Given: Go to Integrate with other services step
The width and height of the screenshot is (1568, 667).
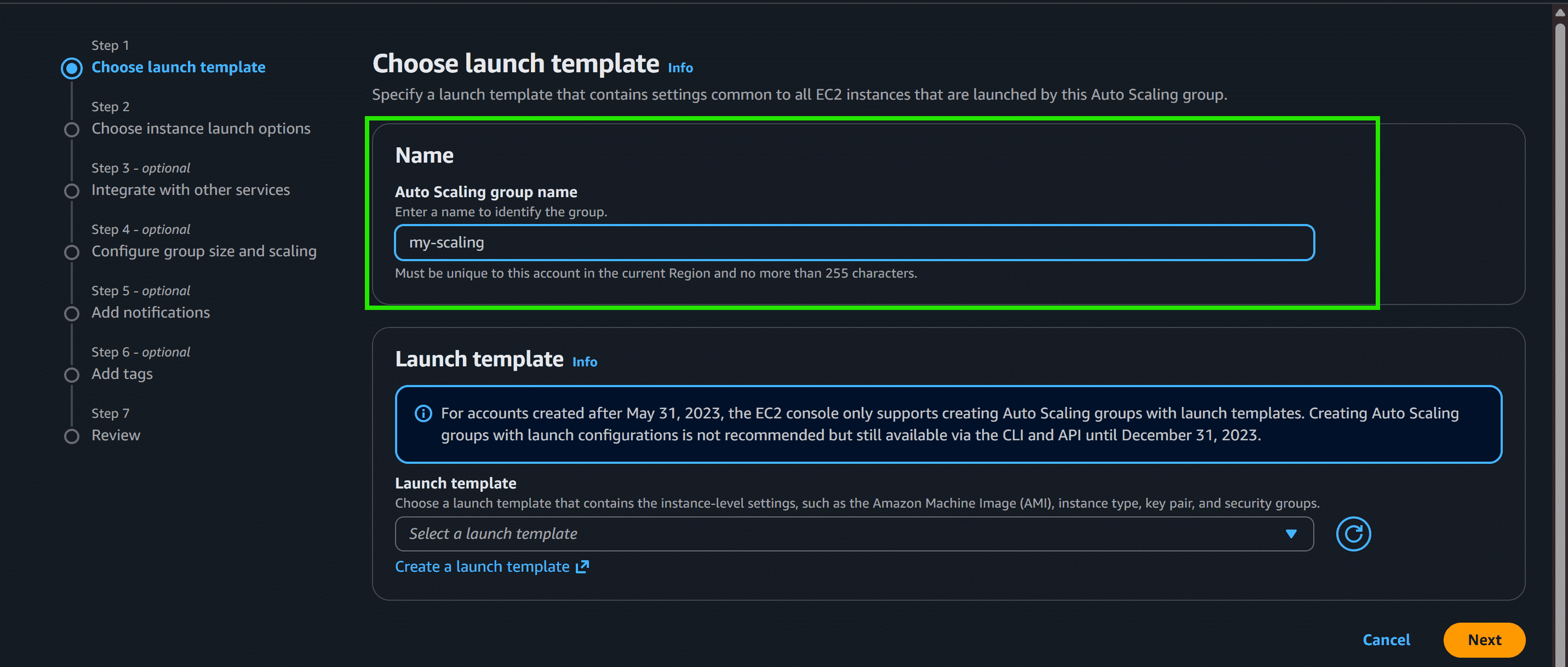Looking at the screenshot, I should click(x=191, y=190).
